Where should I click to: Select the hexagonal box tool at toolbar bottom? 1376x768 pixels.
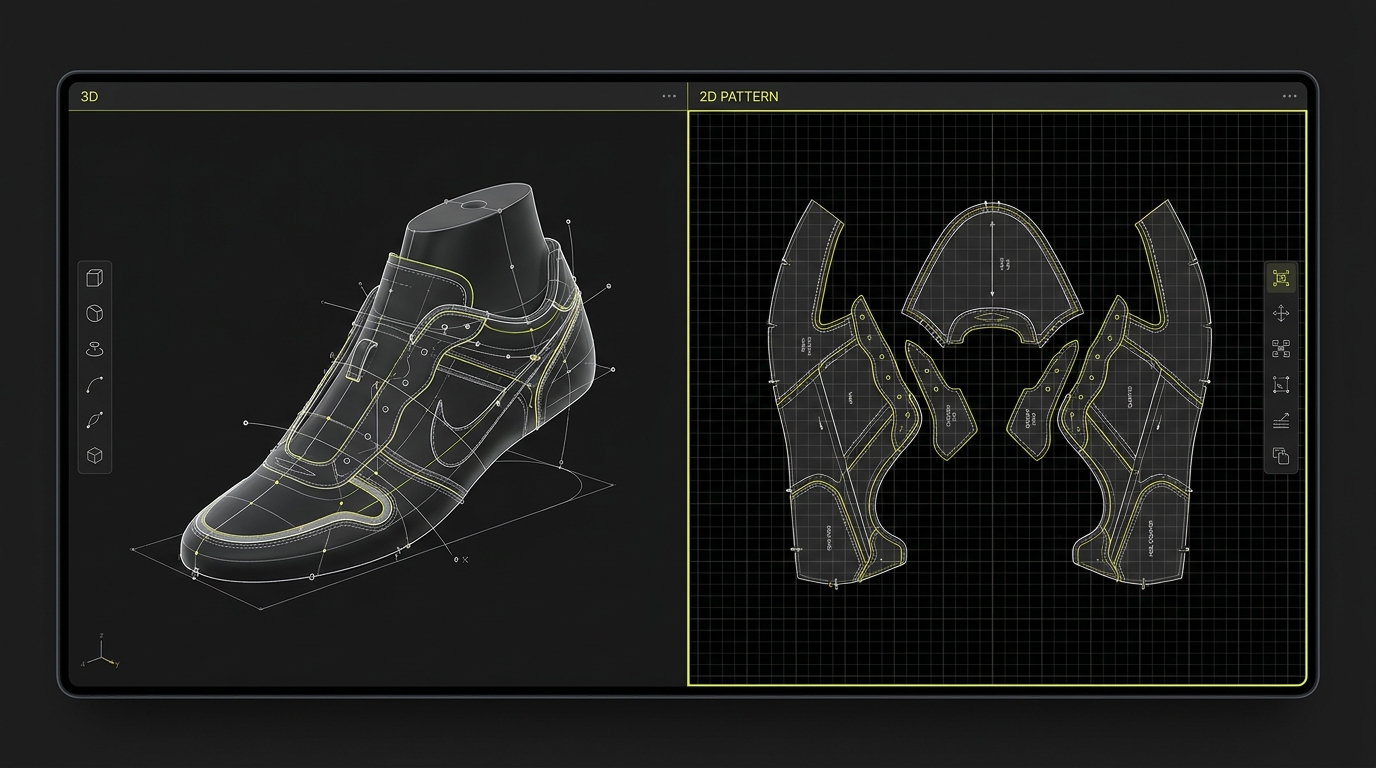[95, 456]
